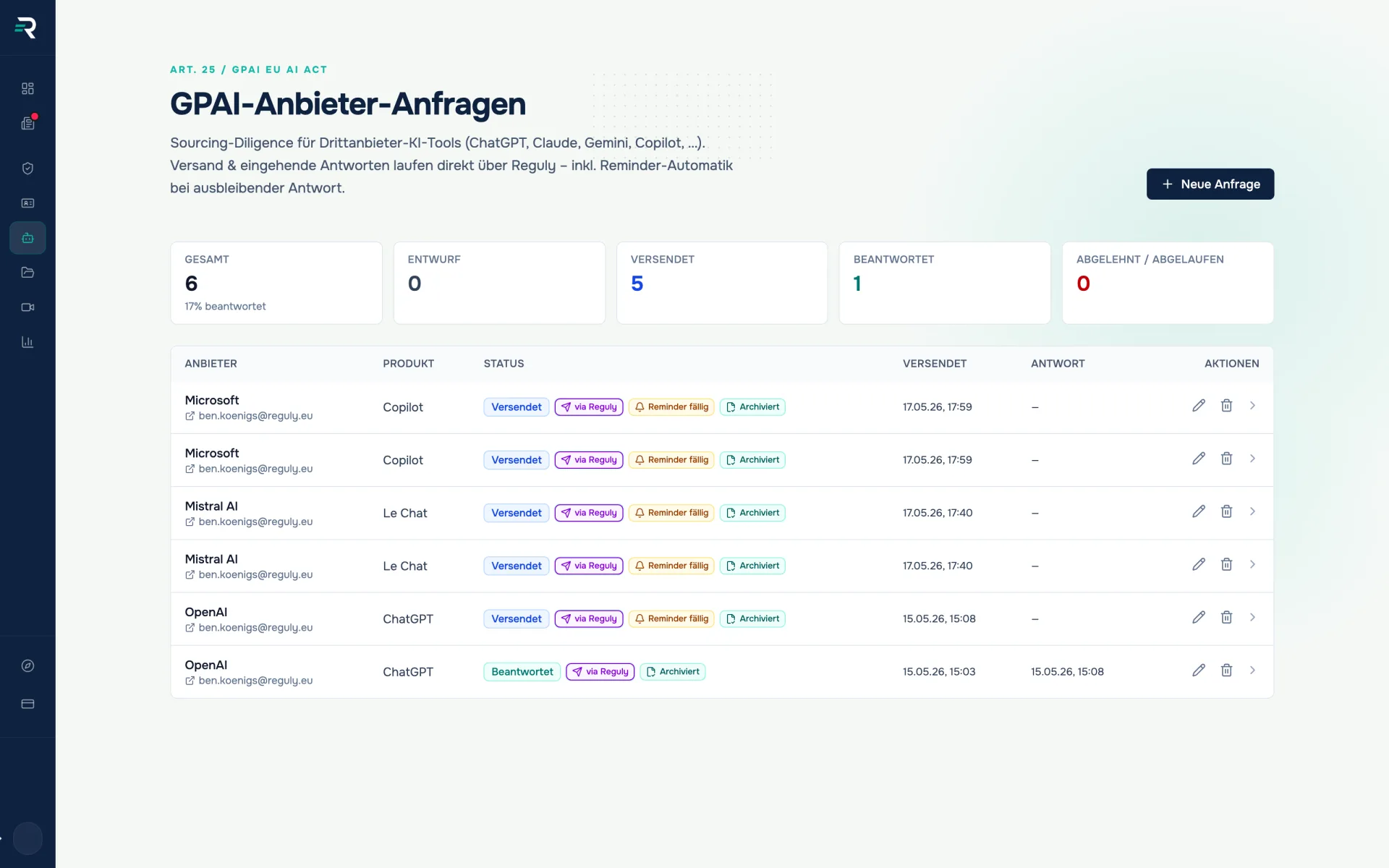This screenshot has height=868, width=1389.
Task: Select the Beantwortet summary card showing 1
Action: coord(945,283)
